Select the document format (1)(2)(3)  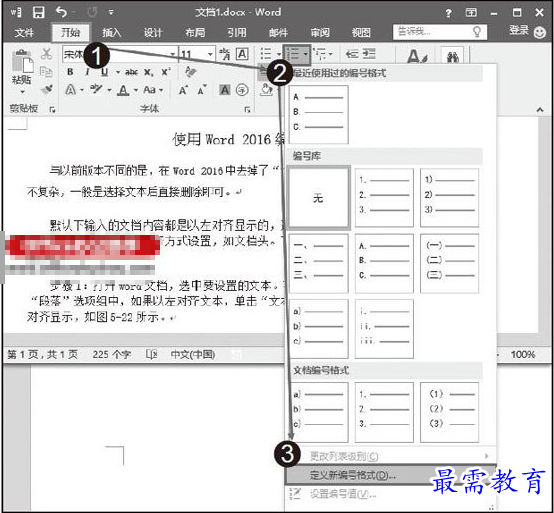pos(449,412)
